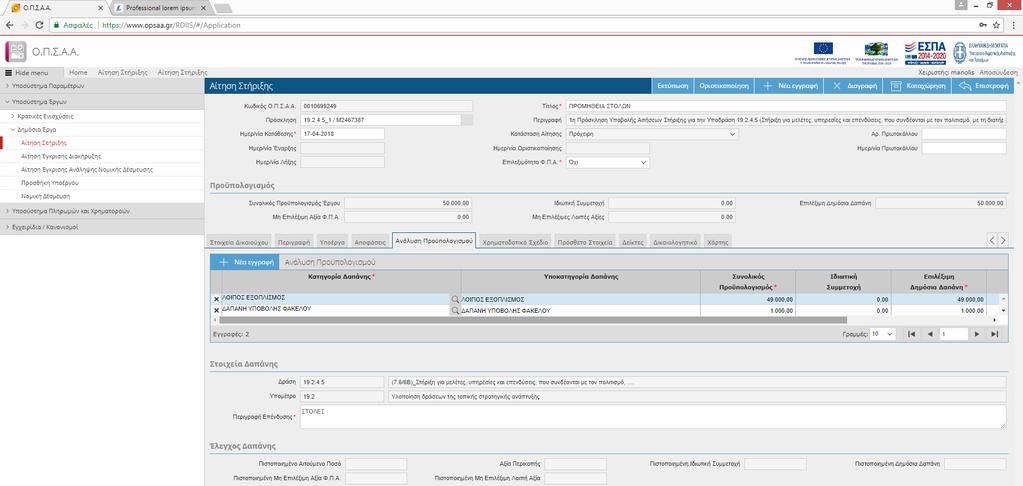Click the ΕΣΠΑ 2014-2020 logo

point(925,52)
